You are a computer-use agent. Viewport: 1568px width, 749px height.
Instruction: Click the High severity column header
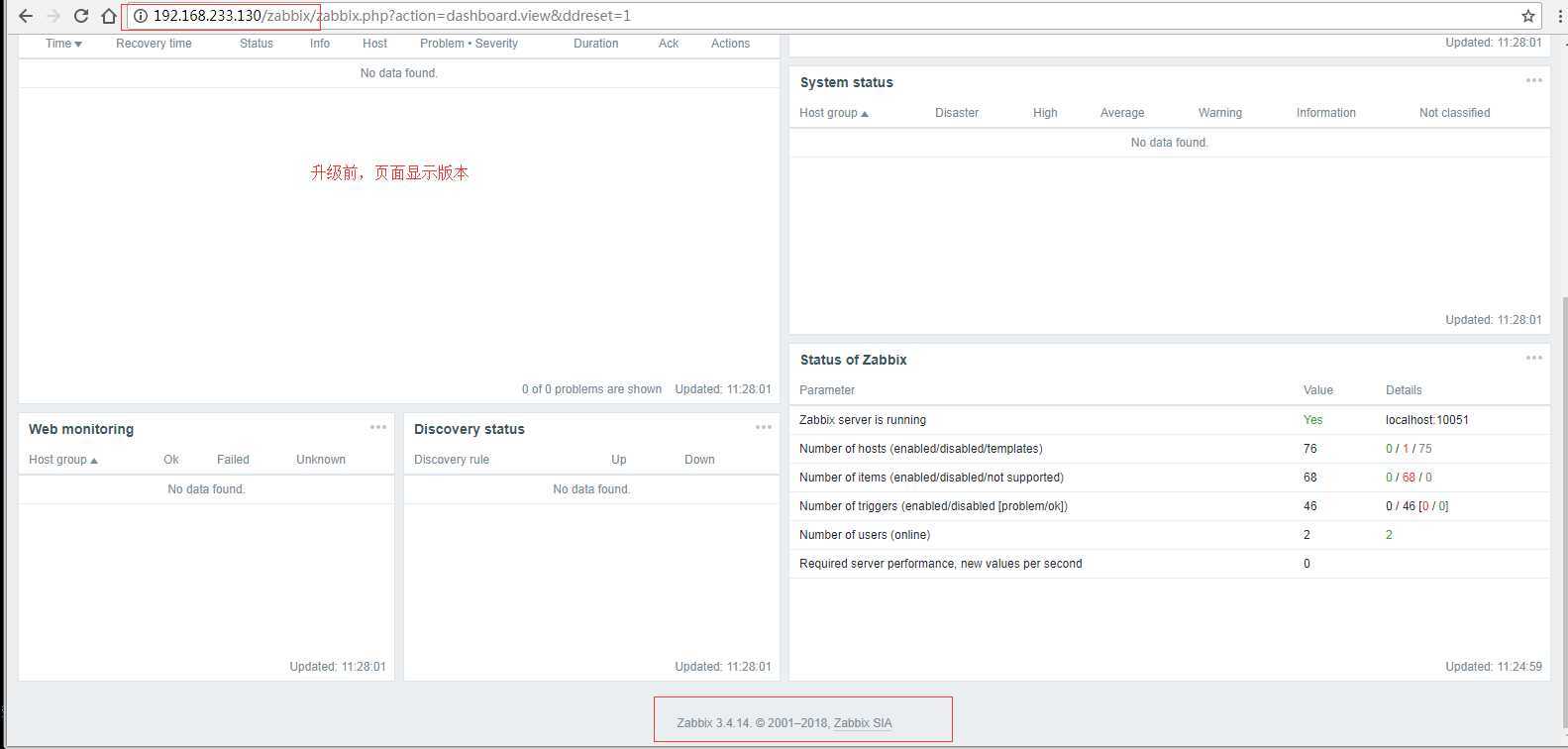(x=1045, y=113)
